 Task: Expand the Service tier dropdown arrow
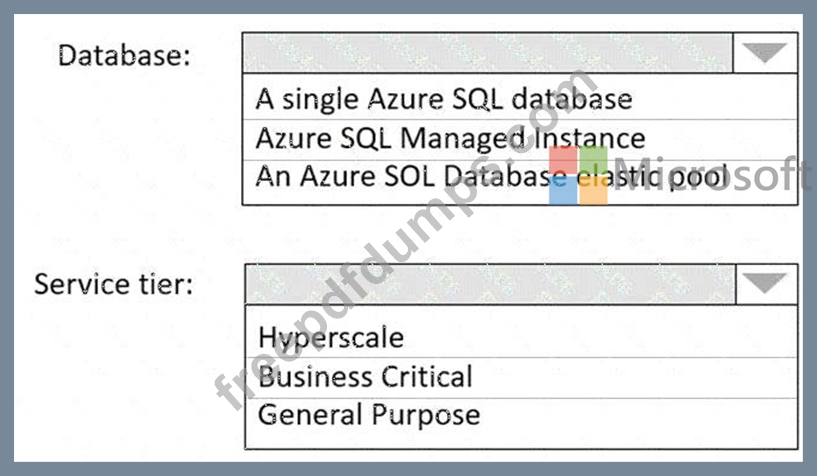pos(766,284)
